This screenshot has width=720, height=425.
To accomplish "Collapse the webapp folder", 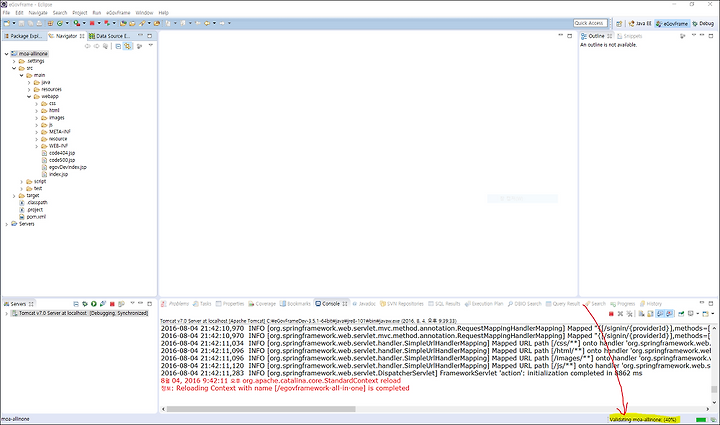I will click(29, 96).
